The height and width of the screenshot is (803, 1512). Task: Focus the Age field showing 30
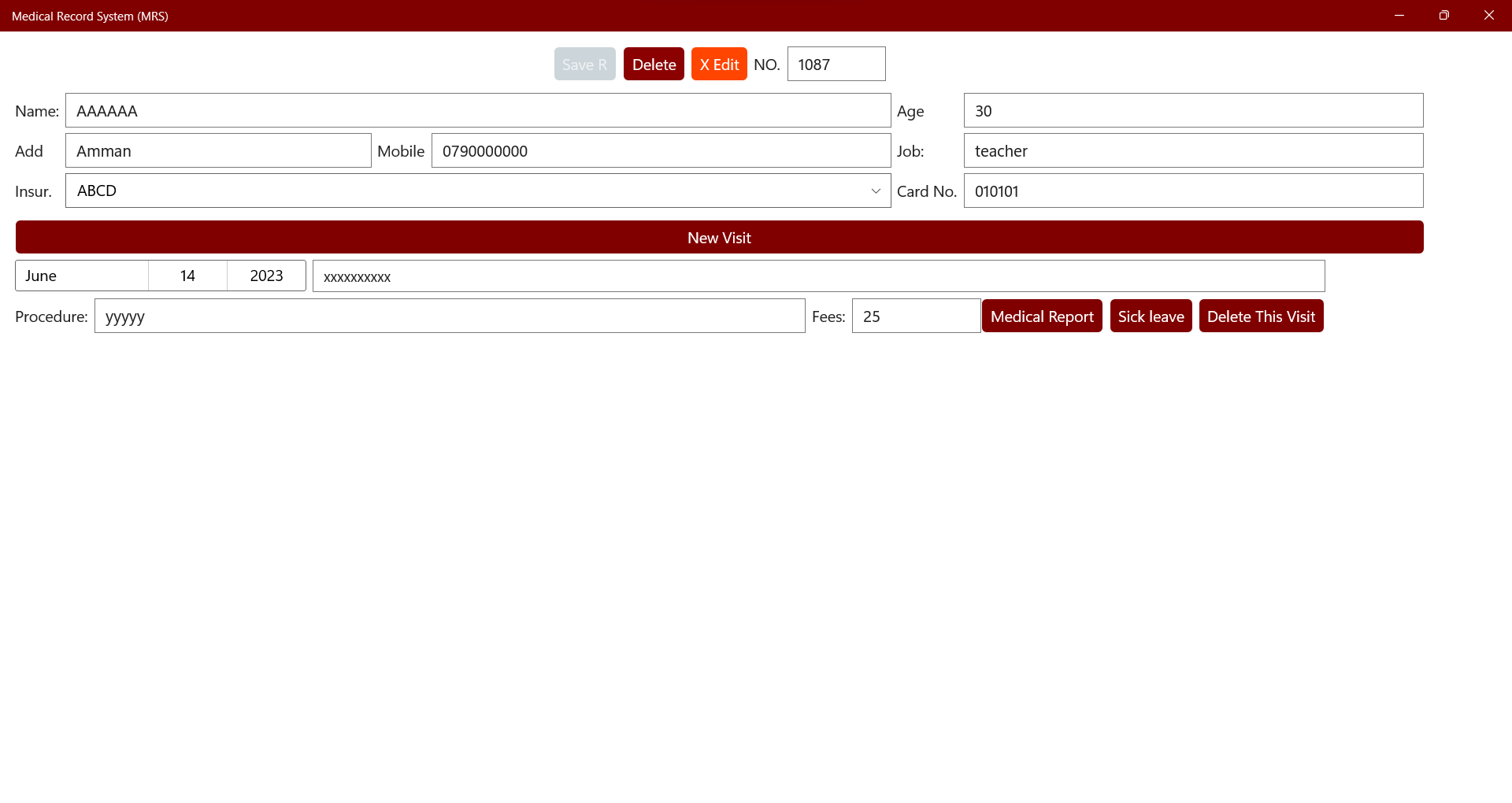click(x=1193, y=110)
